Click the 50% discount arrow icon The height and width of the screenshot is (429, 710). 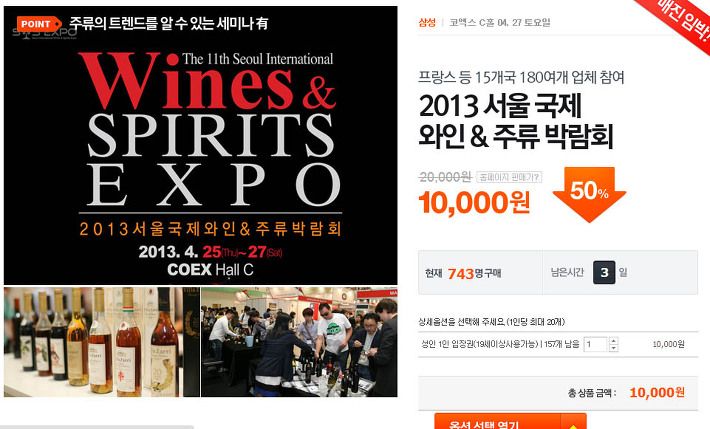click(589, 194)
